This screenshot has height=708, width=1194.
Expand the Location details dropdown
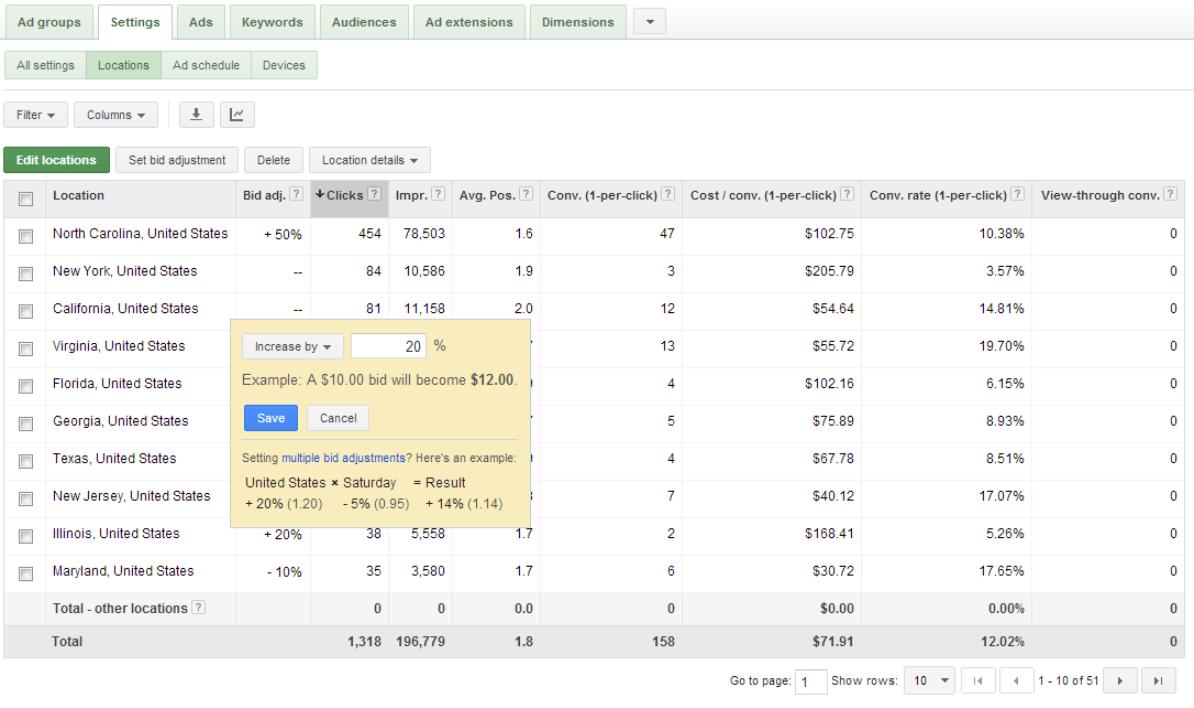pyautogui.click(x=369, y=160)
